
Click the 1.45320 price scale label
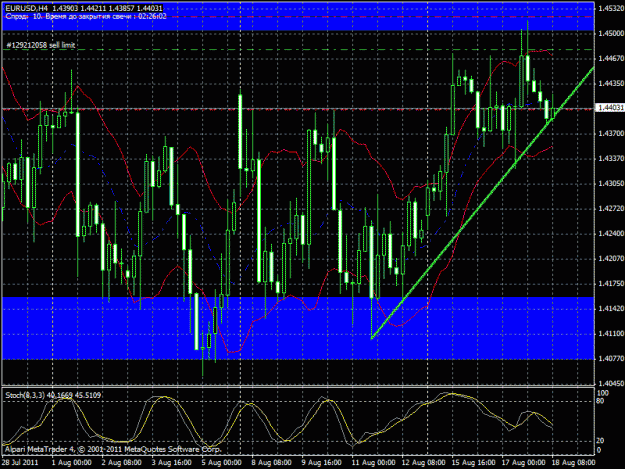[611, 8]
